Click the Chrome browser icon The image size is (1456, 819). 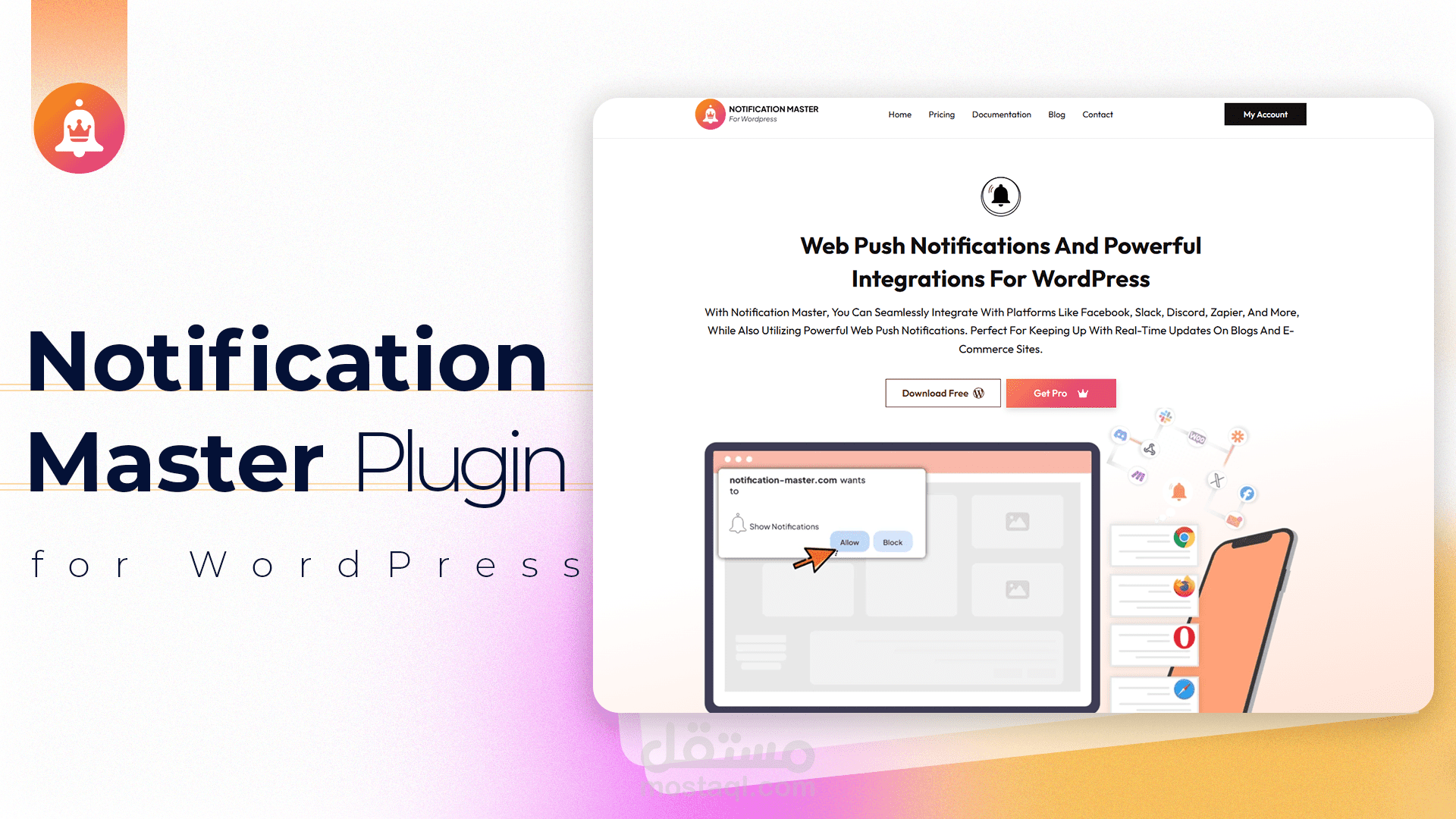(x=1184, y=538)
